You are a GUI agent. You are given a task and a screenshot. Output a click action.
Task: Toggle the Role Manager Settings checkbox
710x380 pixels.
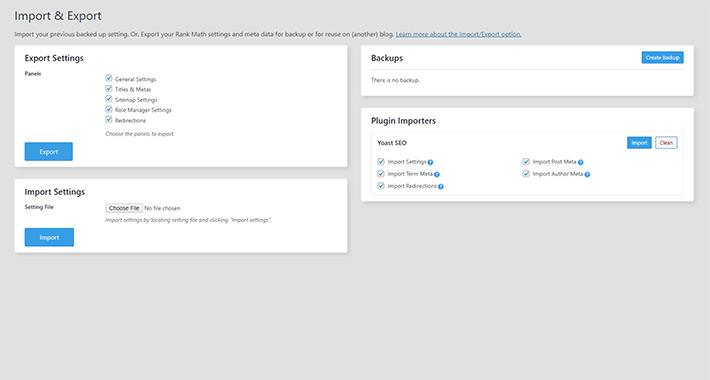point(109,109)
